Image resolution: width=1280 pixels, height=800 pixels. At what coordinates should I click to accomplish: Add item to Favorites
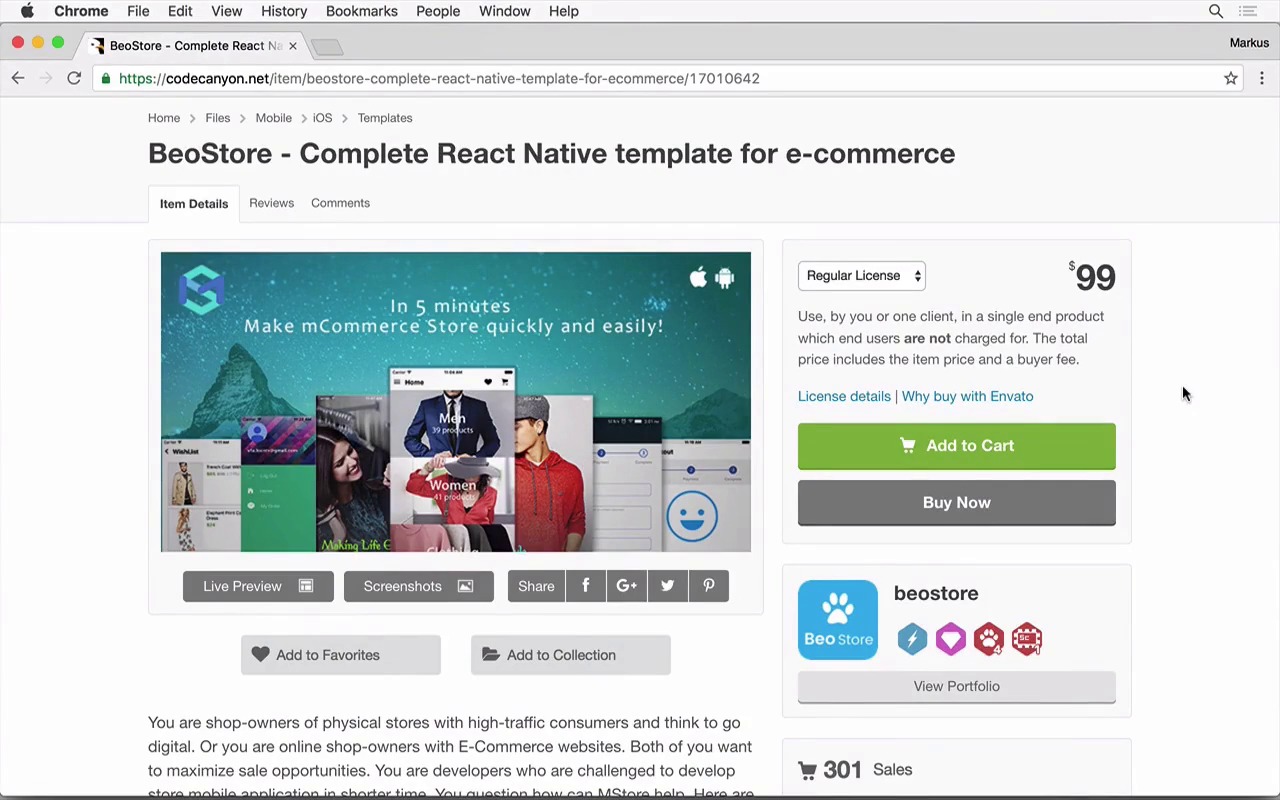coord(341,655)
